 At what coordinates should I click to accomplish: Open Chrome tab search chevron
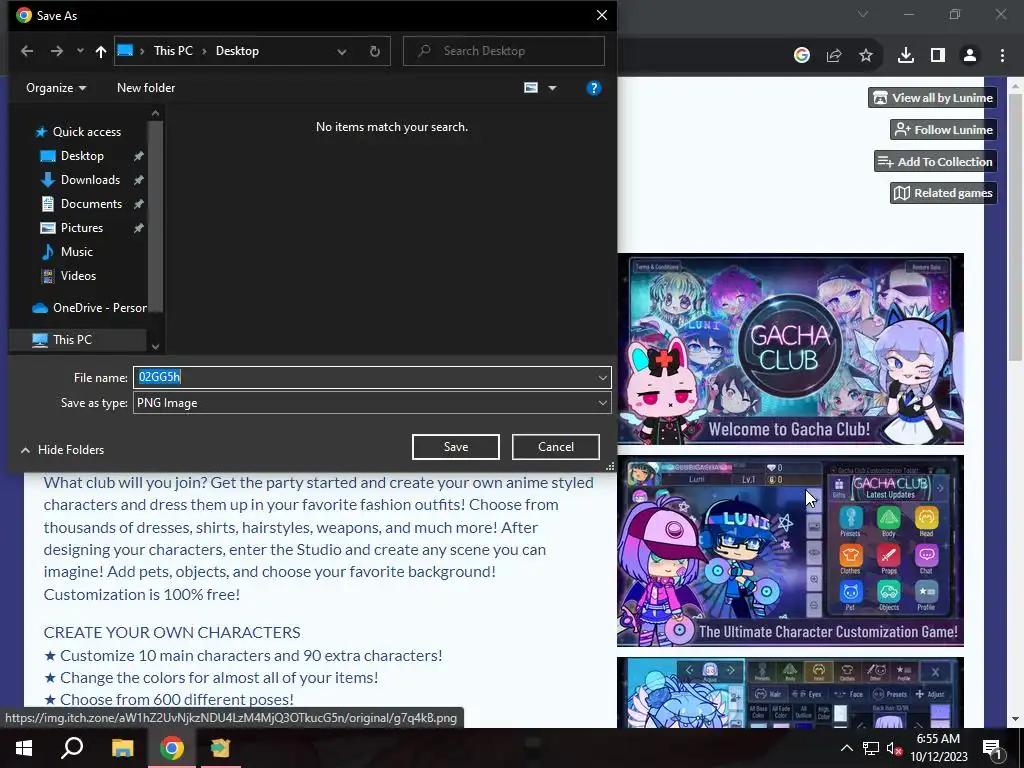pos(863,14)
